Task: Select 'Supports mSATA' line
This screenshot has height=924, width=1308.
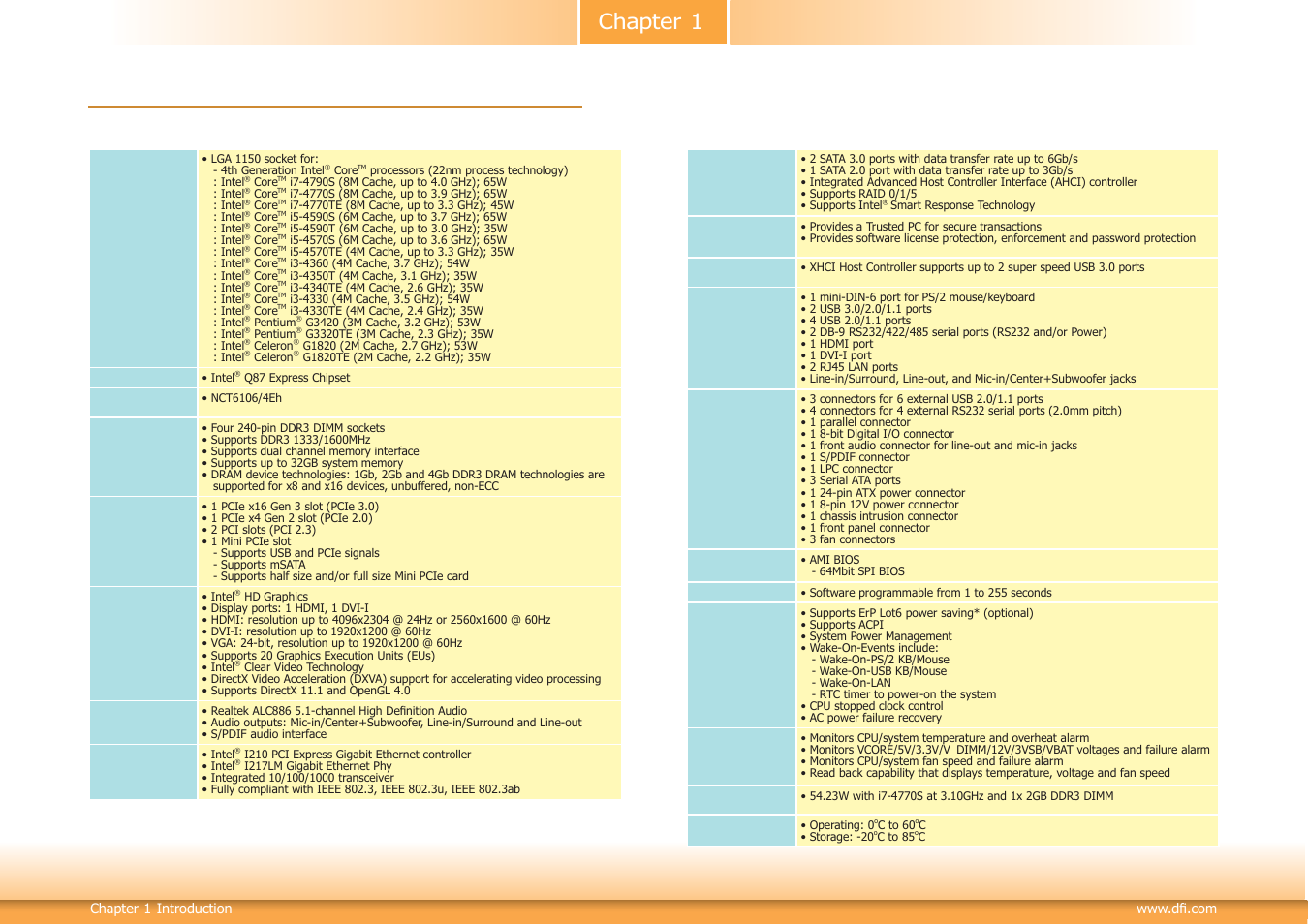Action: 260,565
